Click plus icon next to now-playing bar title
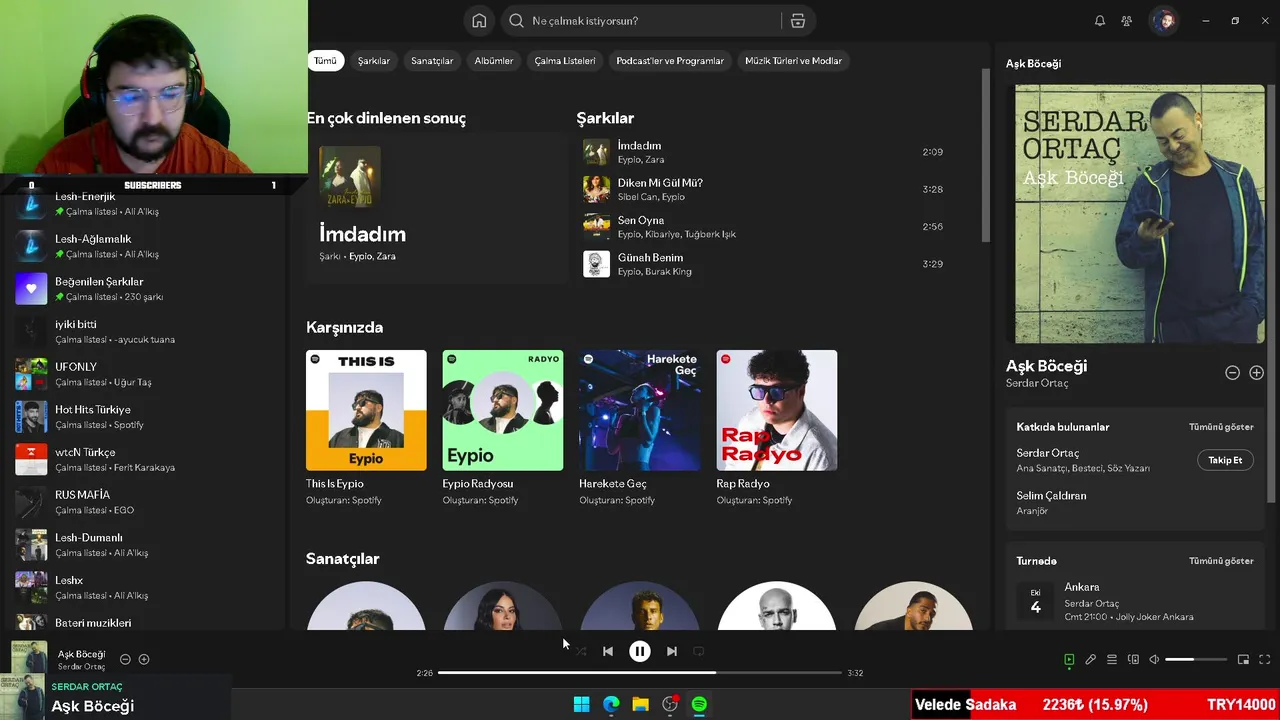The width and height of the screenshot is (1280, 720). point(144,659)
